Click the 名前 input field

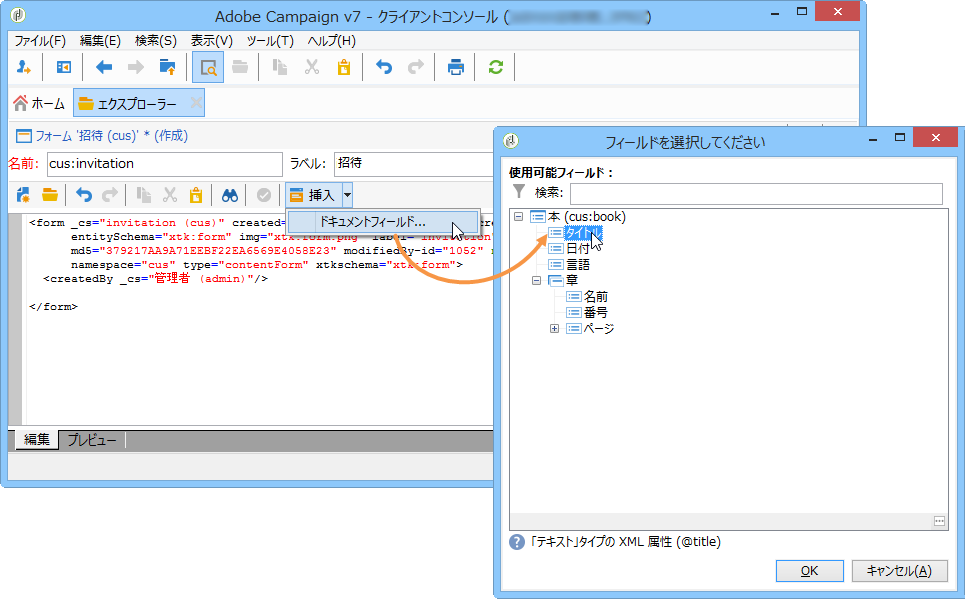(164, 164)
